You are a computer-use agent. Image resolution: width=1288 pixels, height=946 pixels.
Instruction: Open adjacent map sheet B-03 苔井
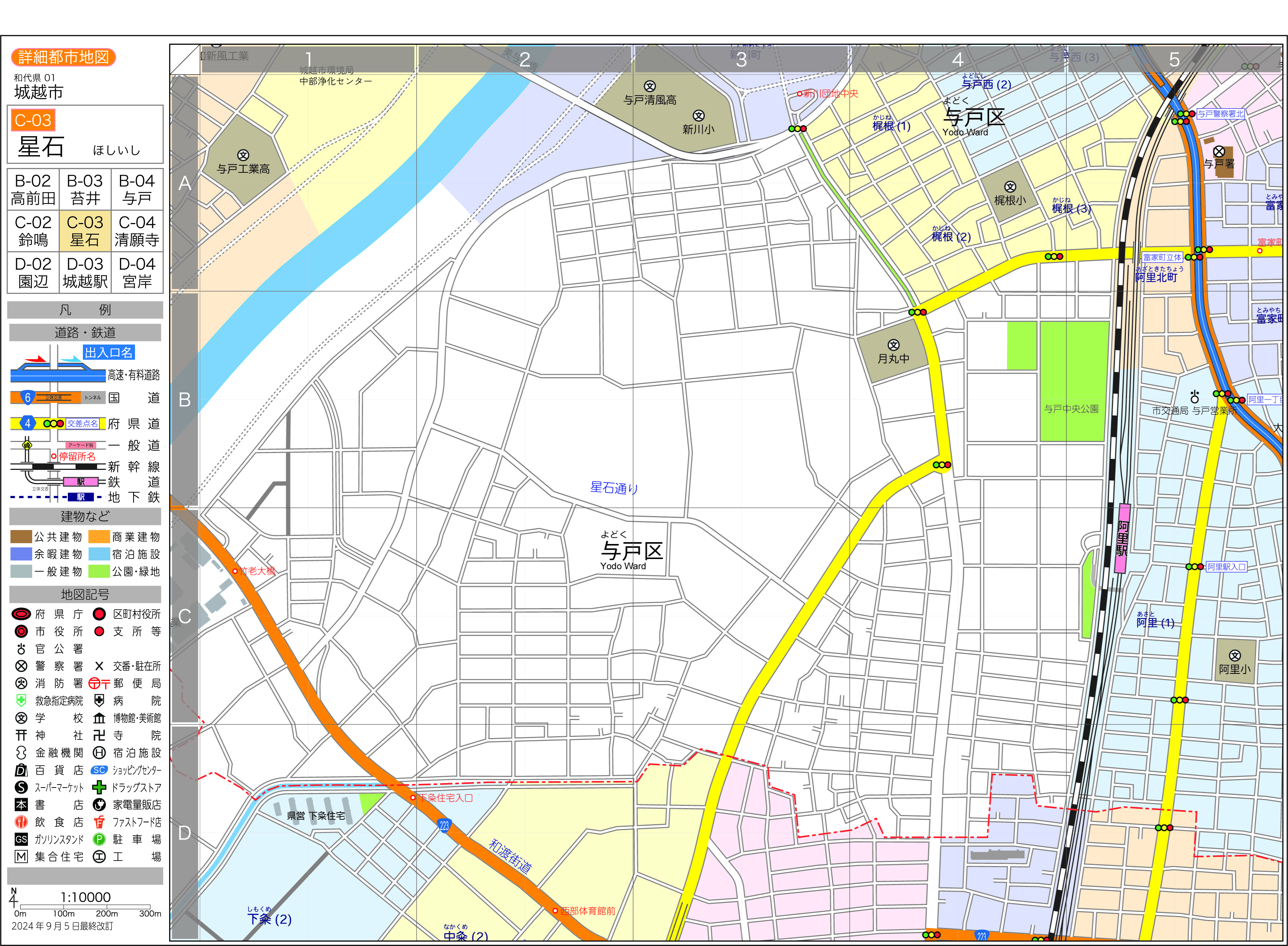(85, 190)
